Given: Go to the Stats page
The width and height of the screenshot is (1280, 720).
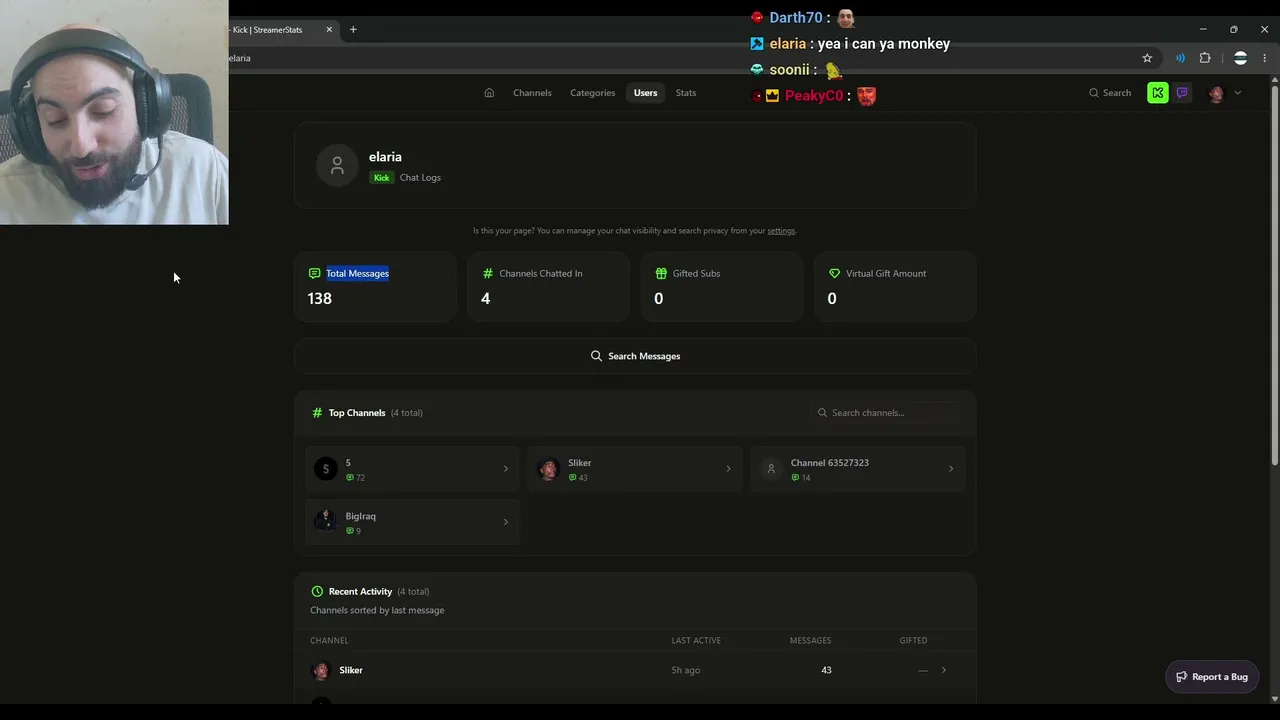Looking at the screenshot, I should (686, 93).
